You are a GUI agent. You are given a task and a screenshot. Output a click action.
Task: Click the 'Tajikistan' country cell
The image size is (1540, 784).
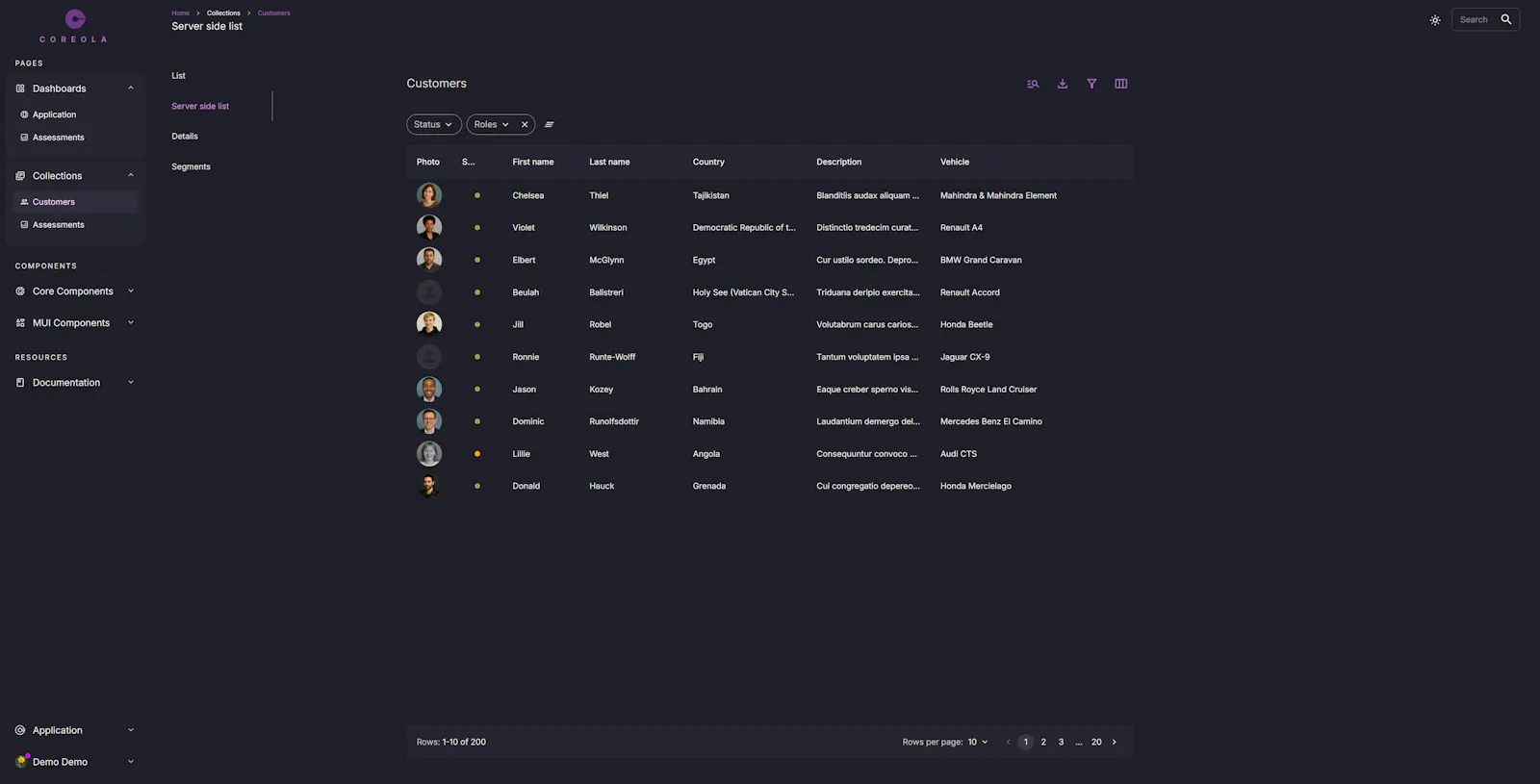click(711, 195)
